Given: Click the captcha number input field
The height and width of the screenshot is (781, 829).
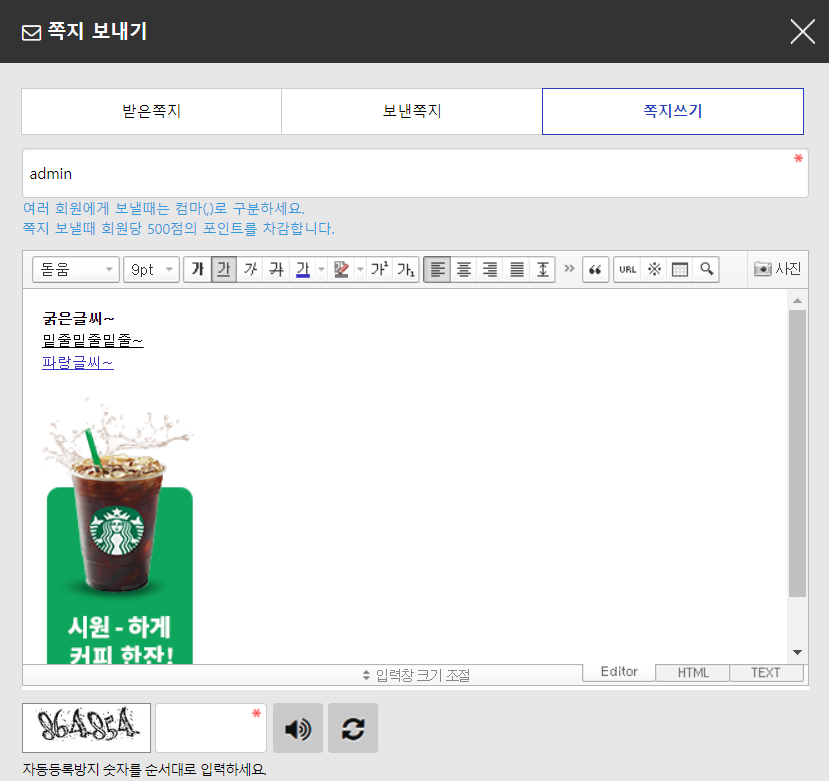Looking at the screenshot, I should tap(208, 727).
